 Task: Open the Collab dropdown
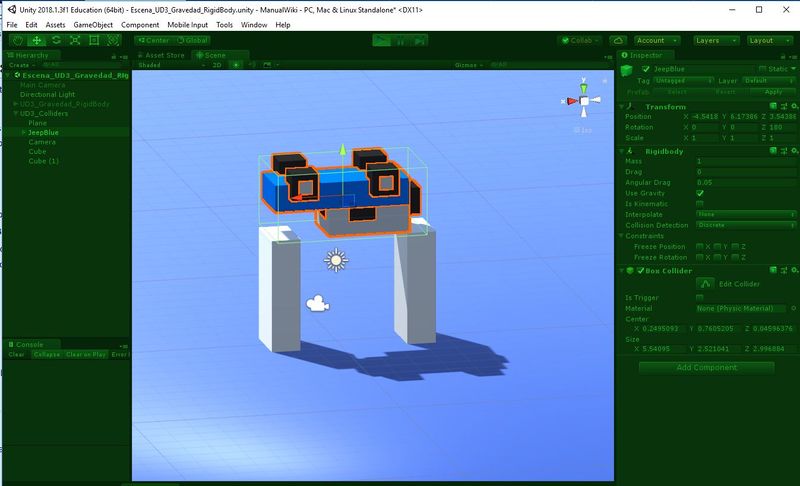point(580,40)
